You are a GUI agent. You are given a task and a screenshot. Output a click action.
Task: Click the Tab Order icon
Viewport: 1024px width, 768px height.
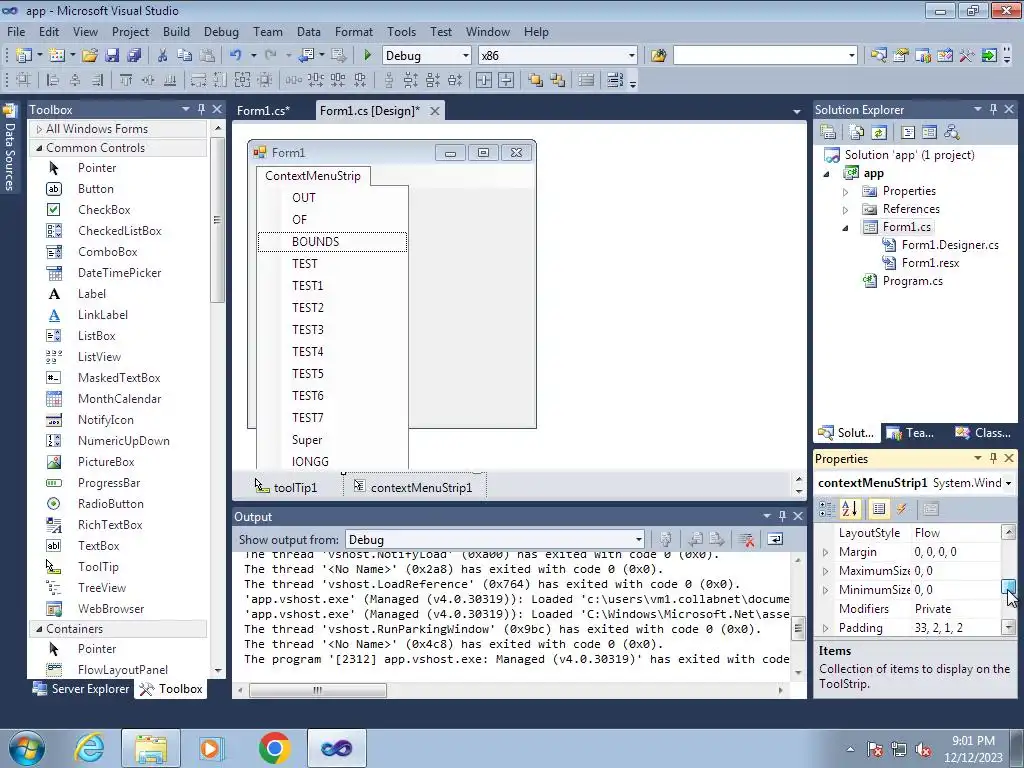(615, 80)
